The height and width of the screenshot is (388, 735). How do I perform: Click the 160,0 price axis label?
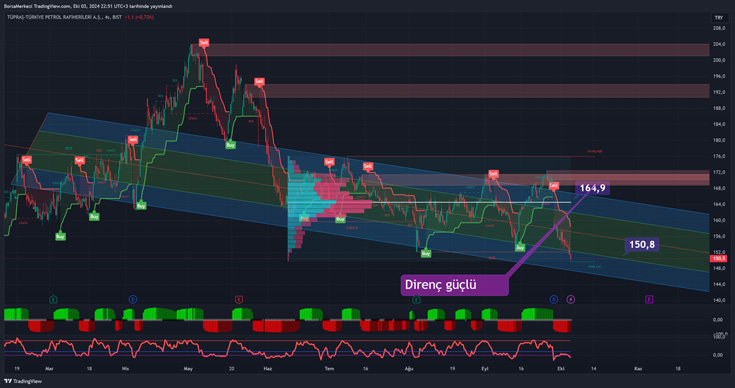point(719,220)
